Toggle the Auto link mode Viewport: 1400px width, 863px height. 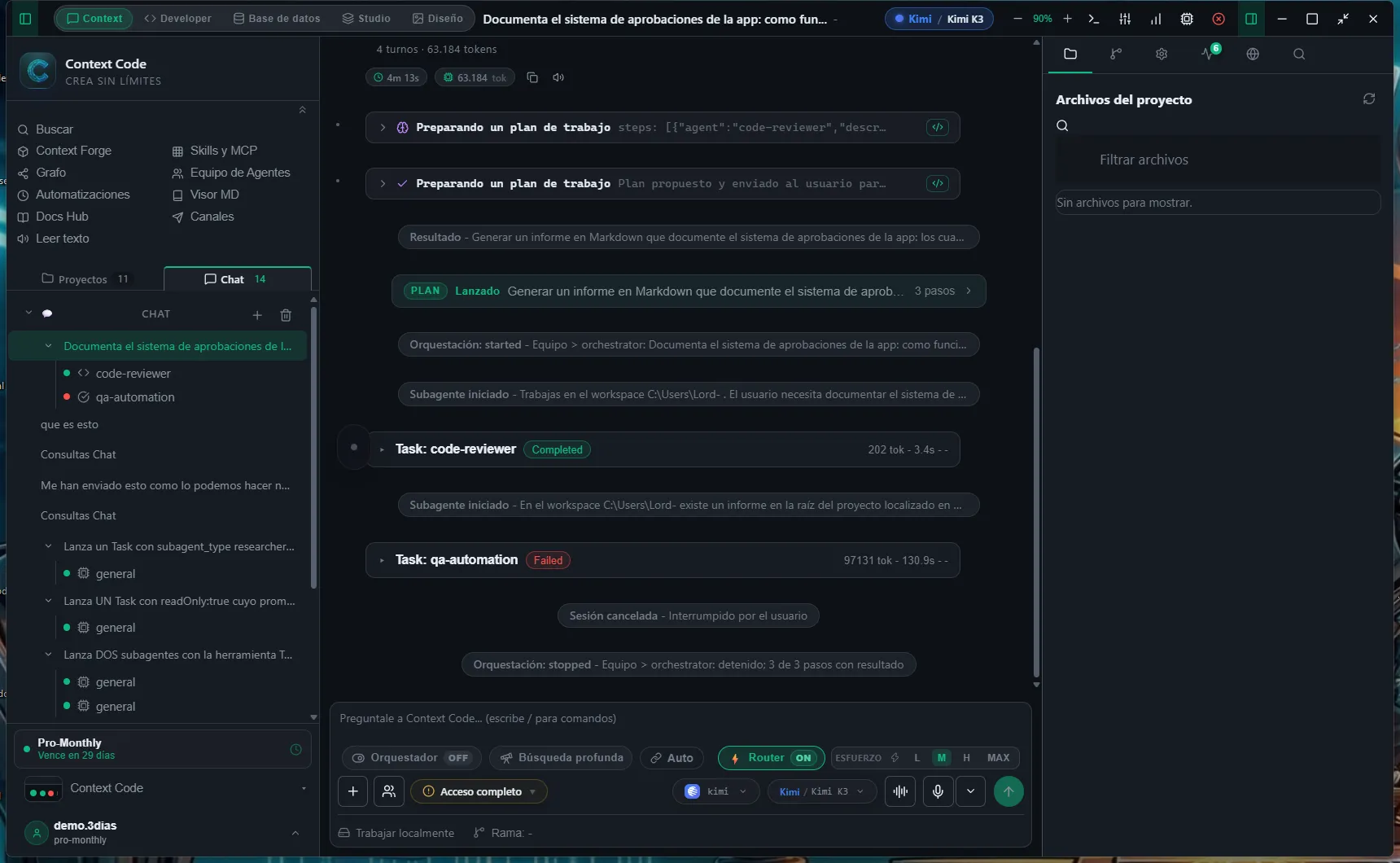pos(672,758)
